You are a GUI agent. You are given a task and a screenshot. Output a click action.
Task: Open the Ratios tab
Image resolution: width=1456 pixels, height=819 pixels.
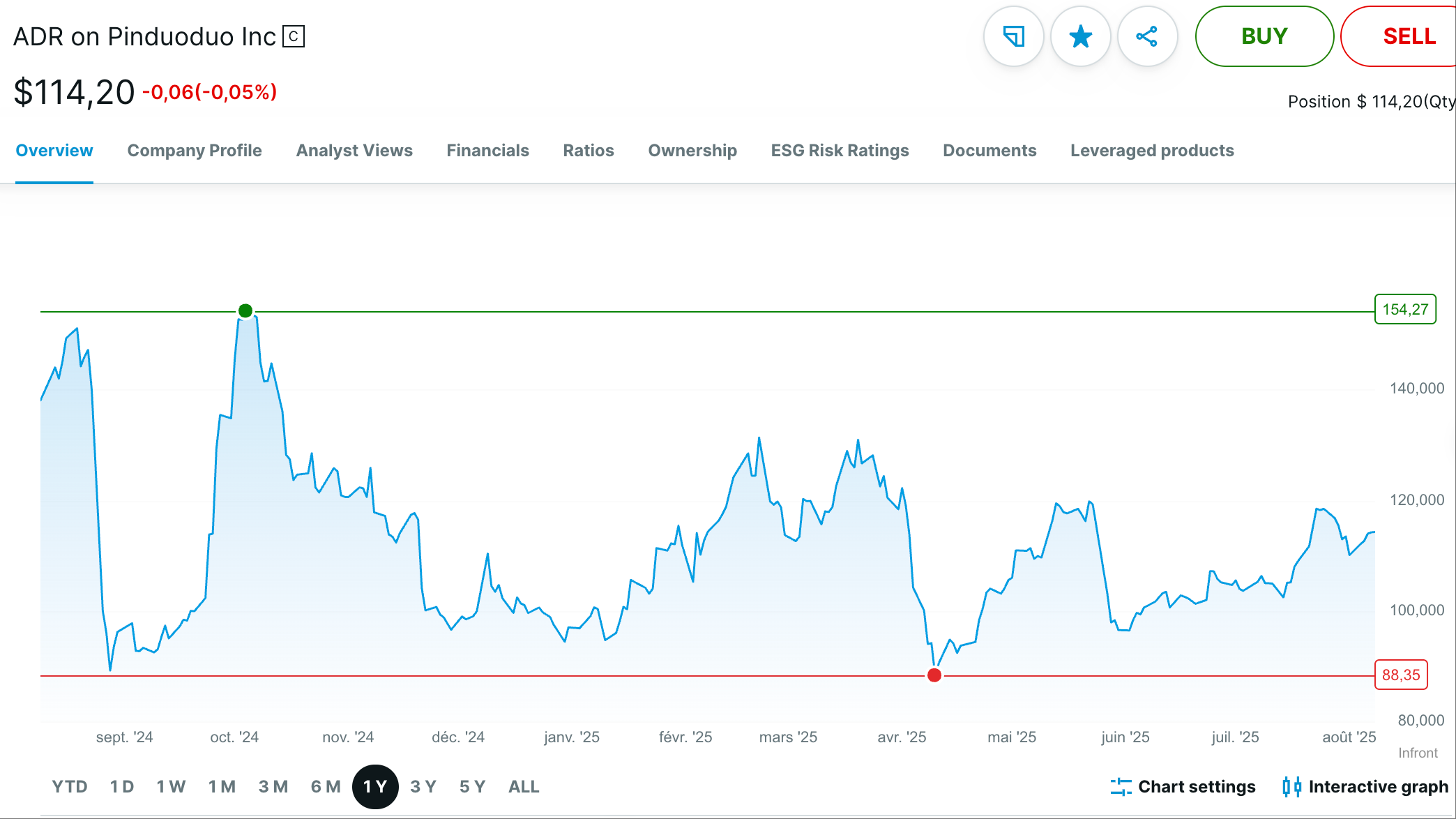coord(589,151)
